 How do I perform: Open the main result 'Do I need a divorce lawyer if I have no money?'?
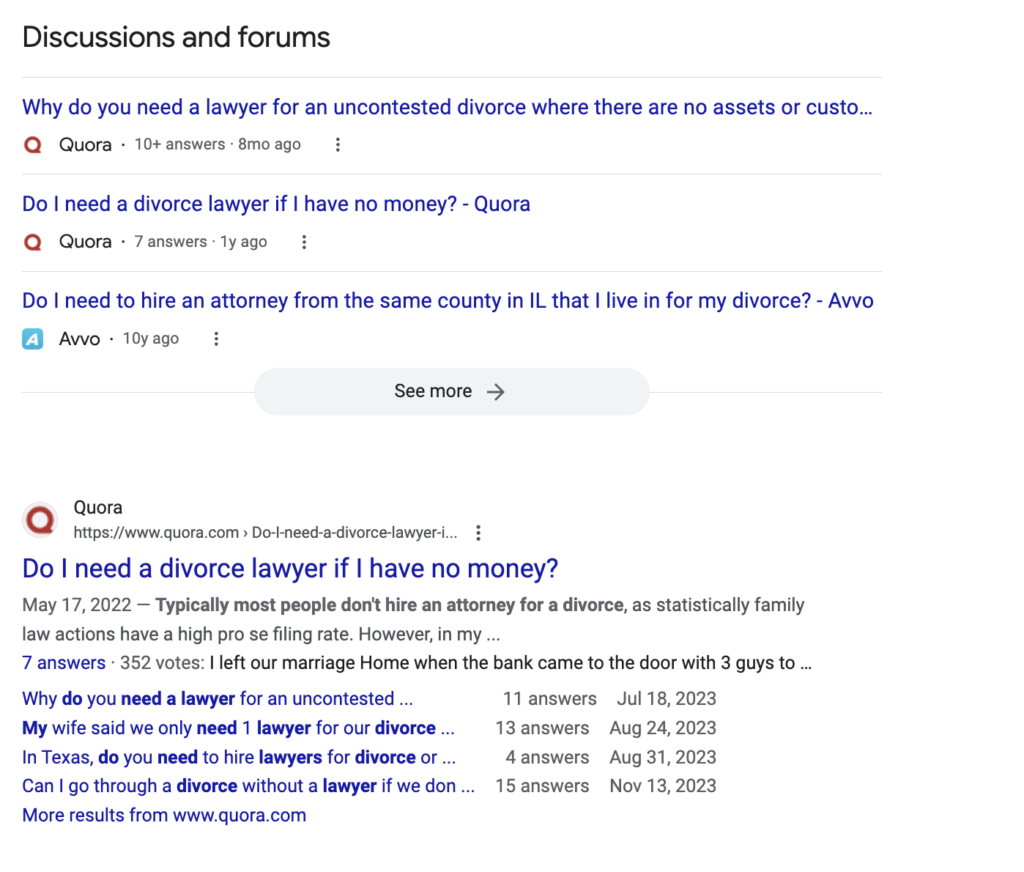290,569
